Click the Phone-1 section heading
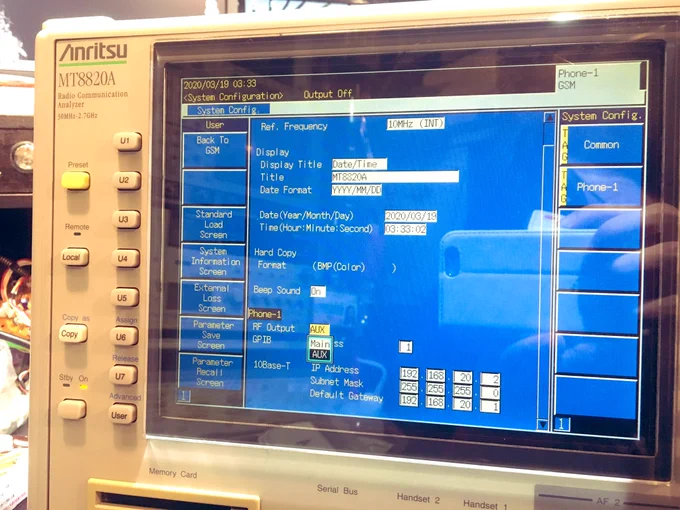This screenshot has height=510, width=680. pyautogui.click(x=265, y=314)
